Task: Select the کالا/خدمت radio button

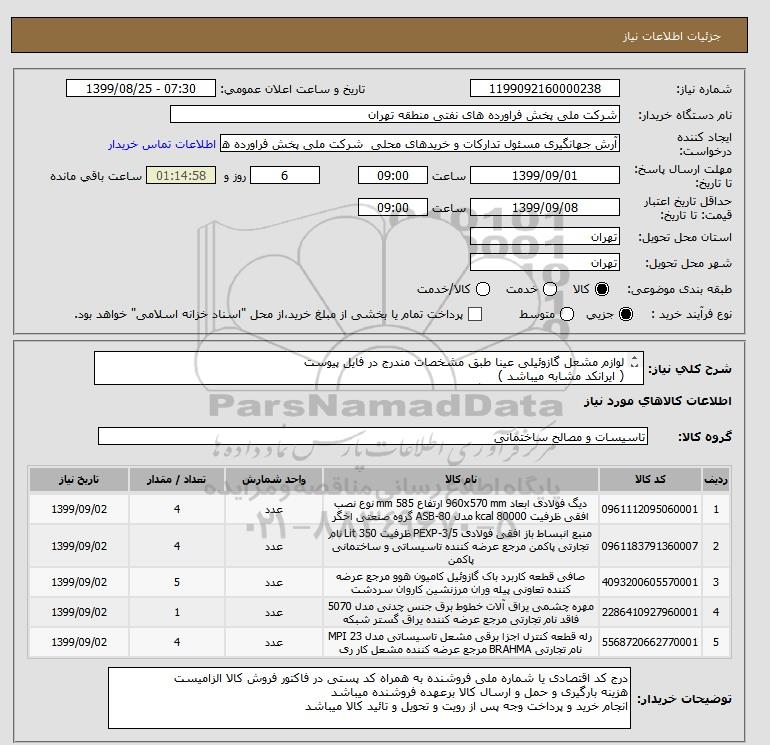Action: tap(483, 289)
